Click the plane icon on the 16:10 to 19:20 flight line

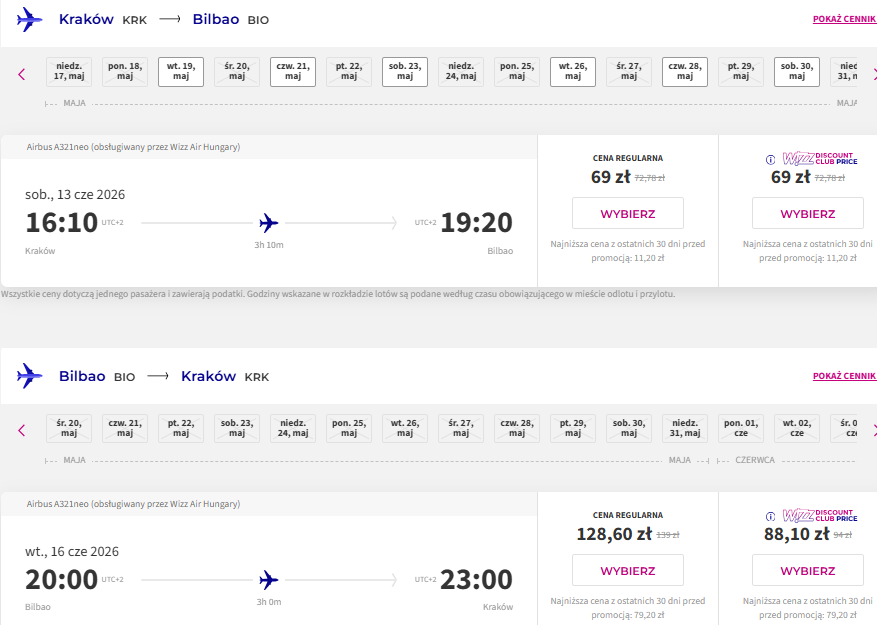[x=269, y=223]
